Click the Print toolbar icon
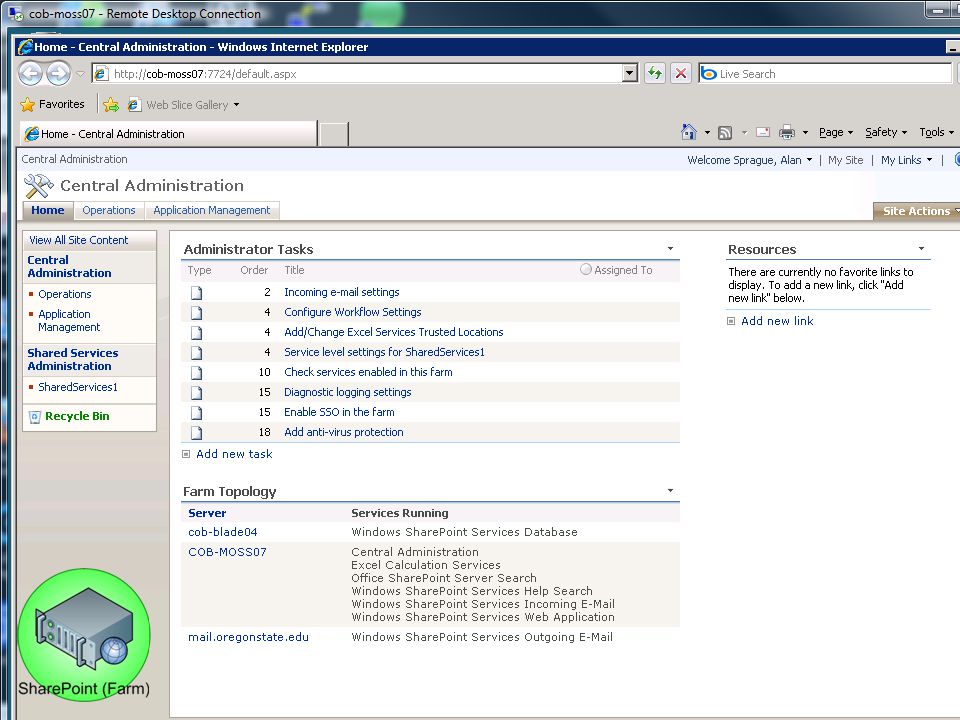 [x=787, y=132]
